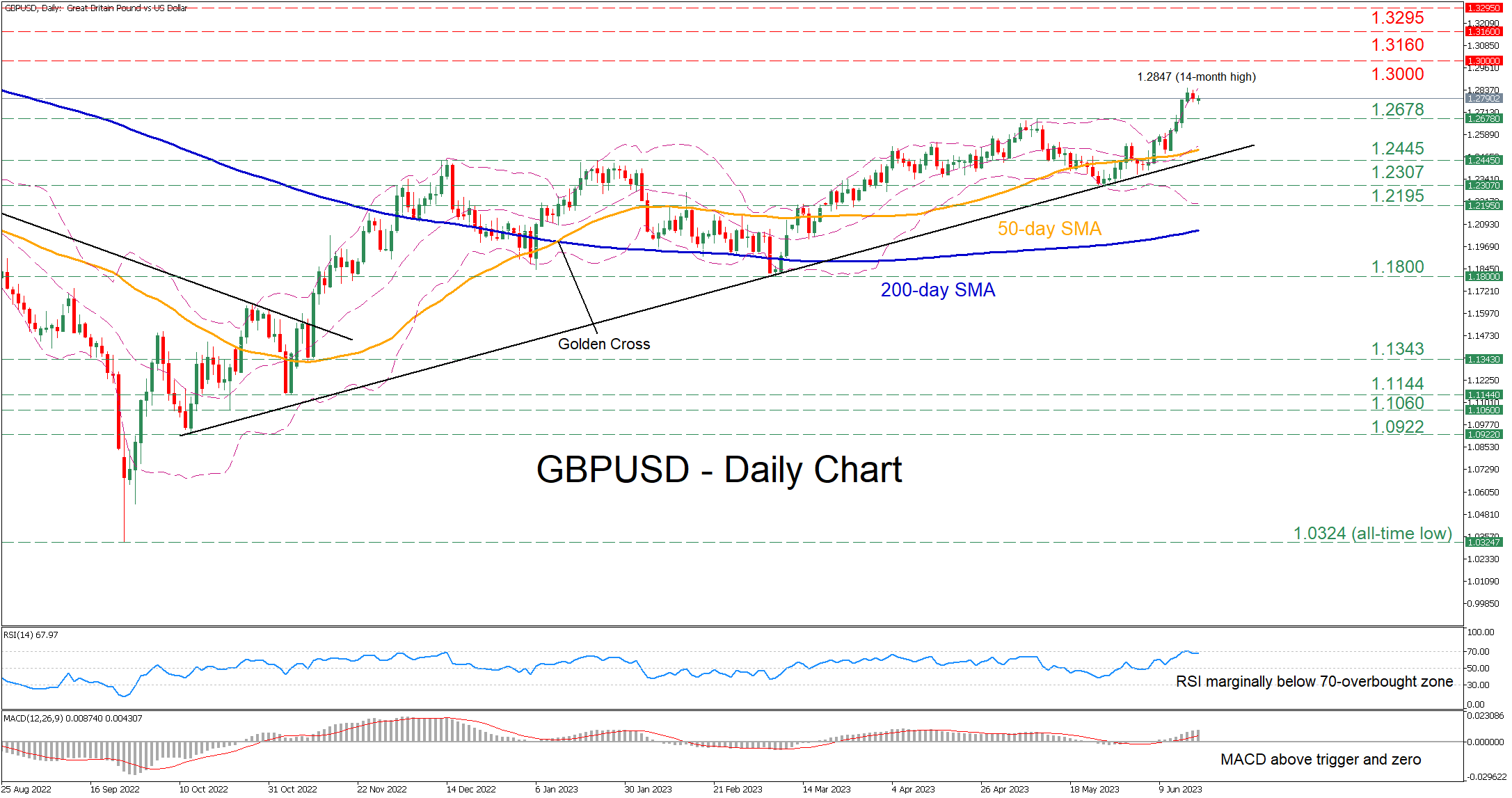
Task: Click the 1.0324 all-time low label
Action: click(1372, 534)
